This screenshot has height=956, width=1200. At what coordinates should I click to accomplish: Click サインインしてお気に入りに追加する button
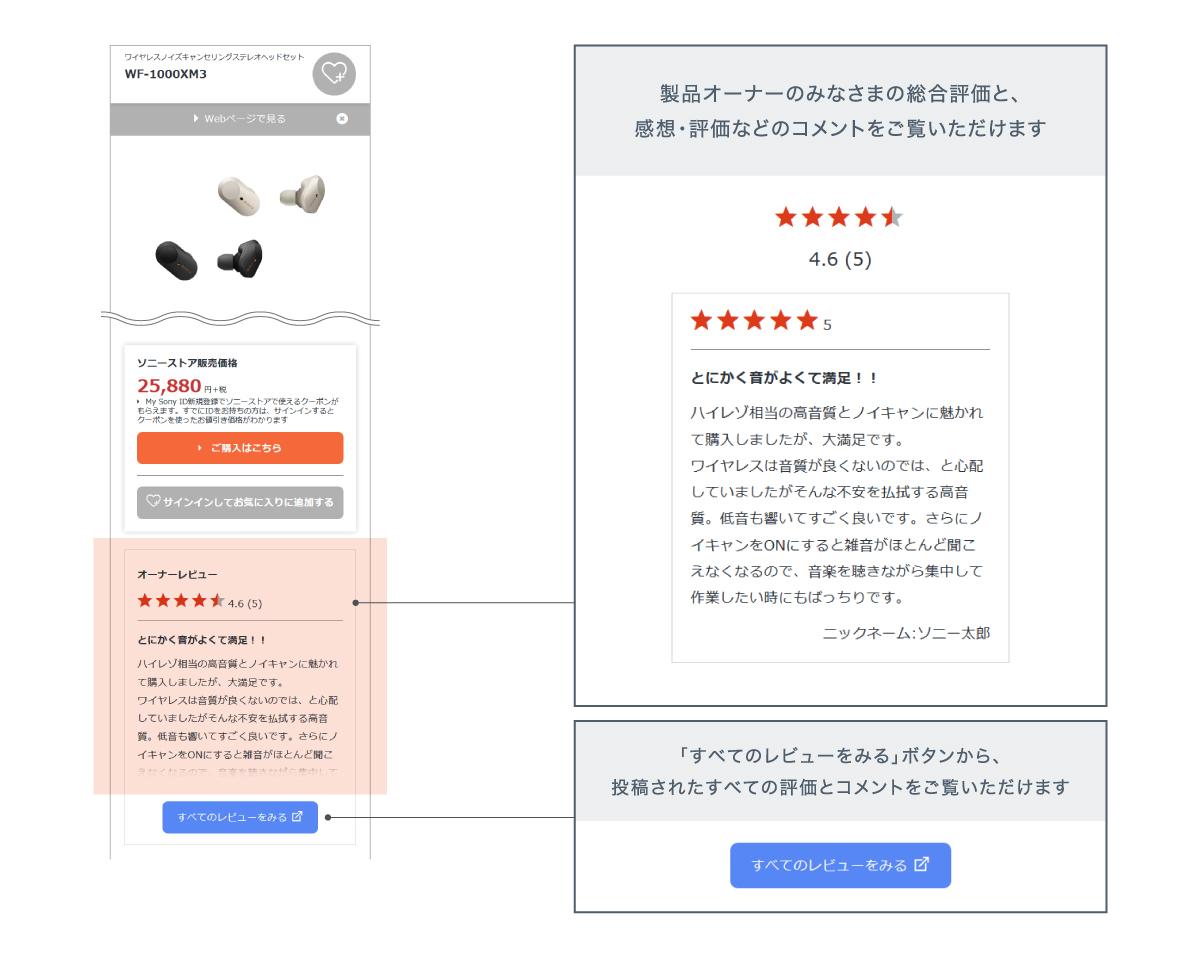[240, 502]
